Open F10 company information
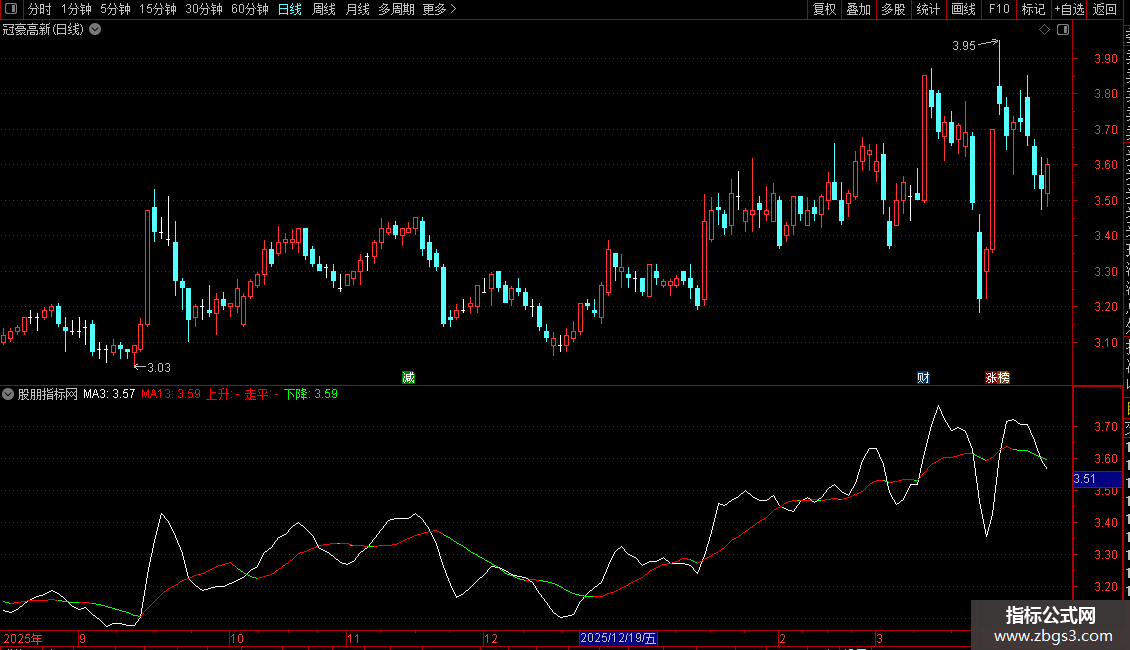 tap(999, 9)
